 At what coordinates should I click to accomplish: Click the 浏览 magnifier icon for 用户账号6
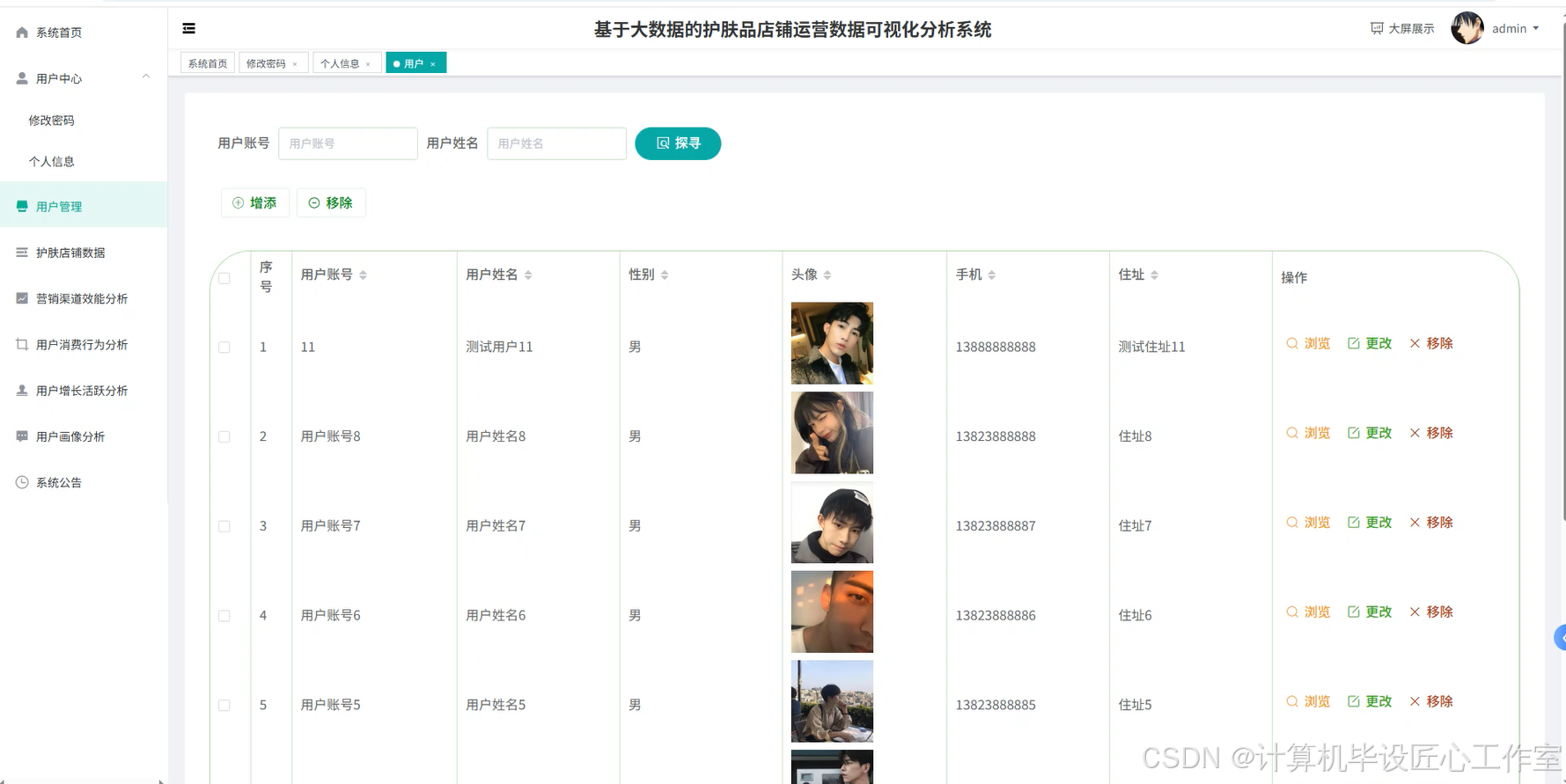click(1292, 612)
